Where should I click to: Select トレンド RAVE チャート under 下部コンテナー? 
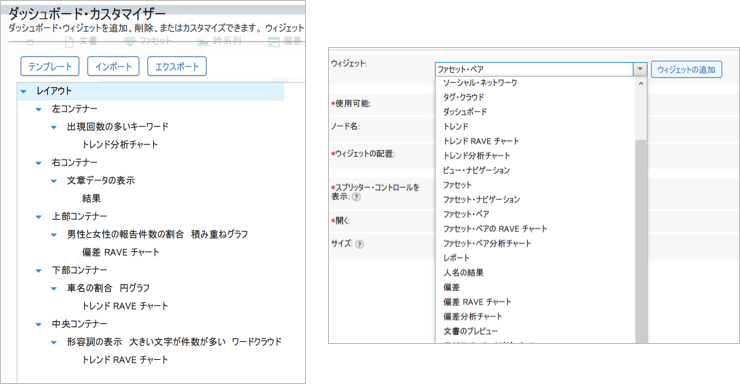[125, 306]
